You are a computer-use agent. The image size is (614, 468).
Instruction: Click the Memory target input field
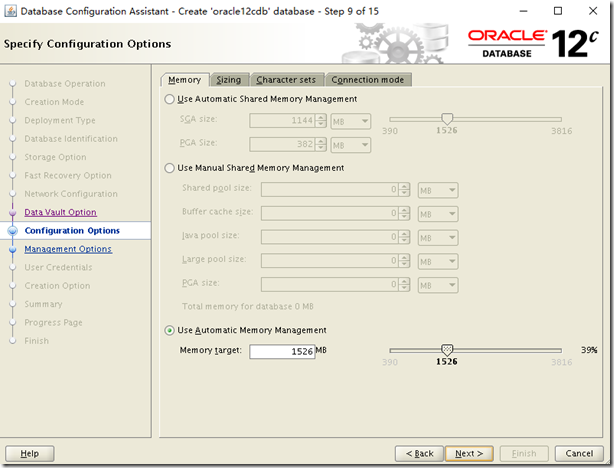(x=282, y=351)
